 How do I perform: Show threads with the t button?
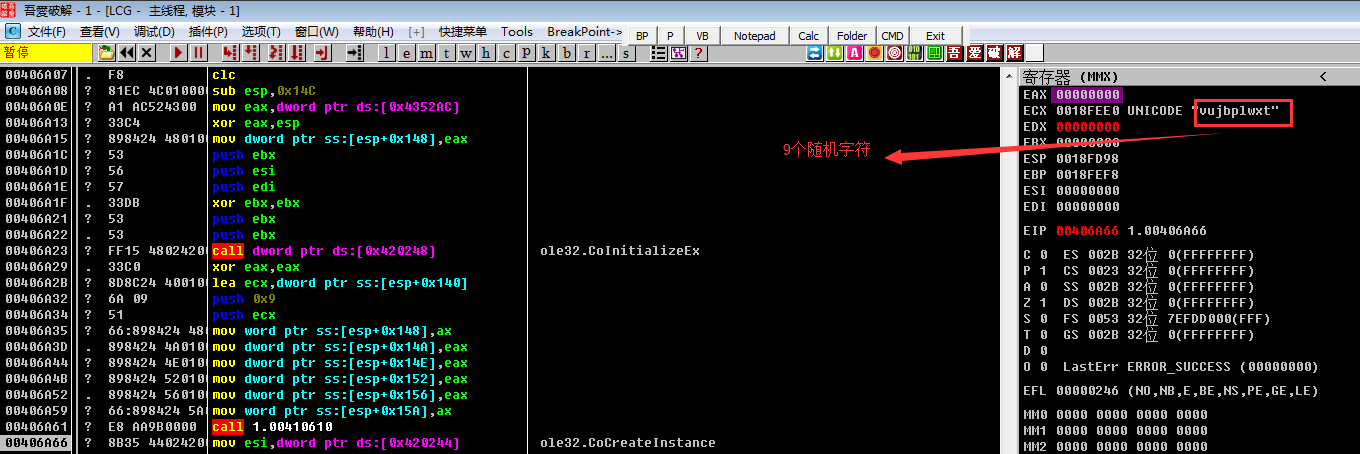pyautogui.click(x=446, y=53)
